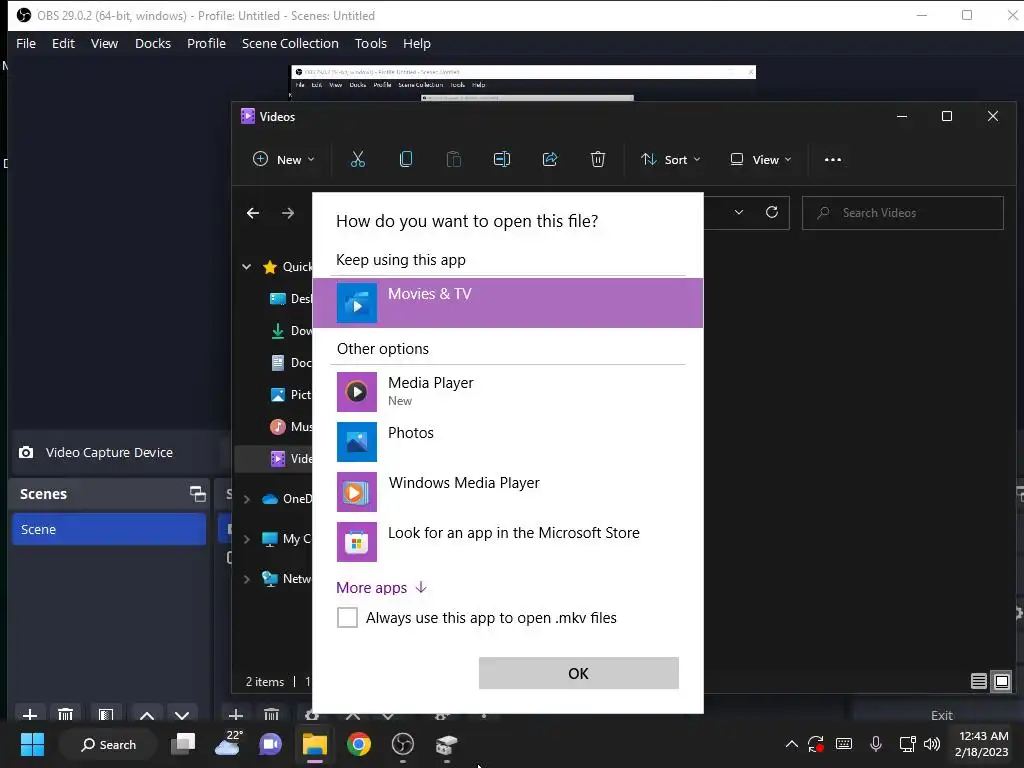The width and height of the screenshot is (1024, 768).
Task: Choose Movies & TV to open the file
Action: pos(508,303)
